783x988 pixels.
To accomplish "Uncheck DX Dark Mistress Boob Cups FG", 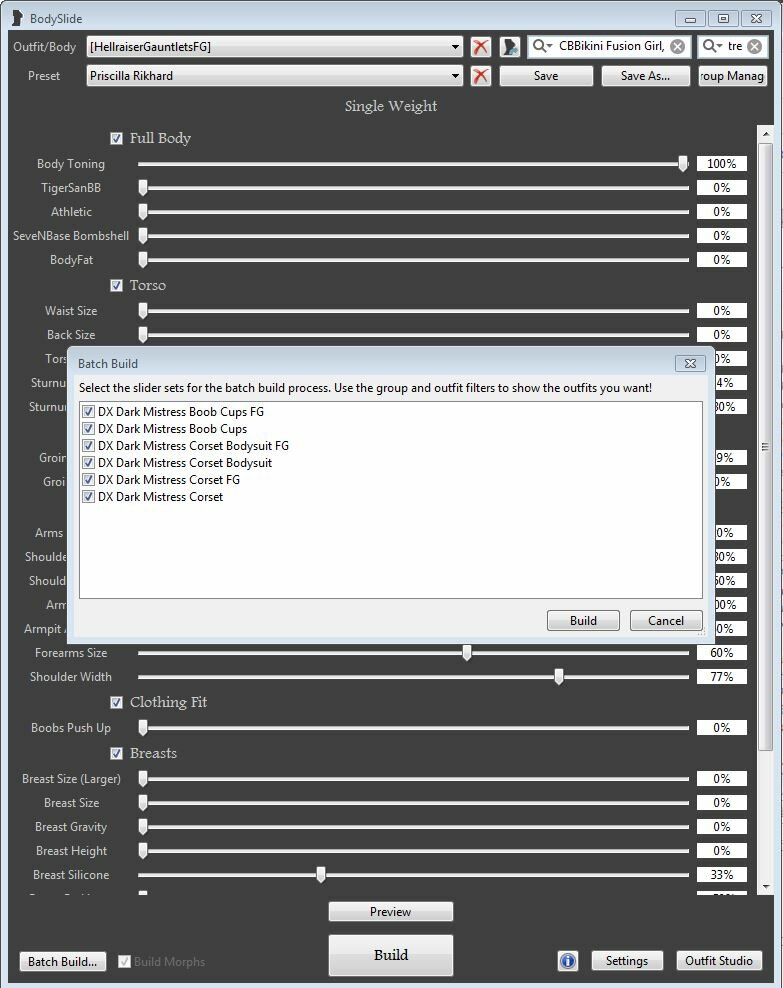I will [x=90, y=412].
